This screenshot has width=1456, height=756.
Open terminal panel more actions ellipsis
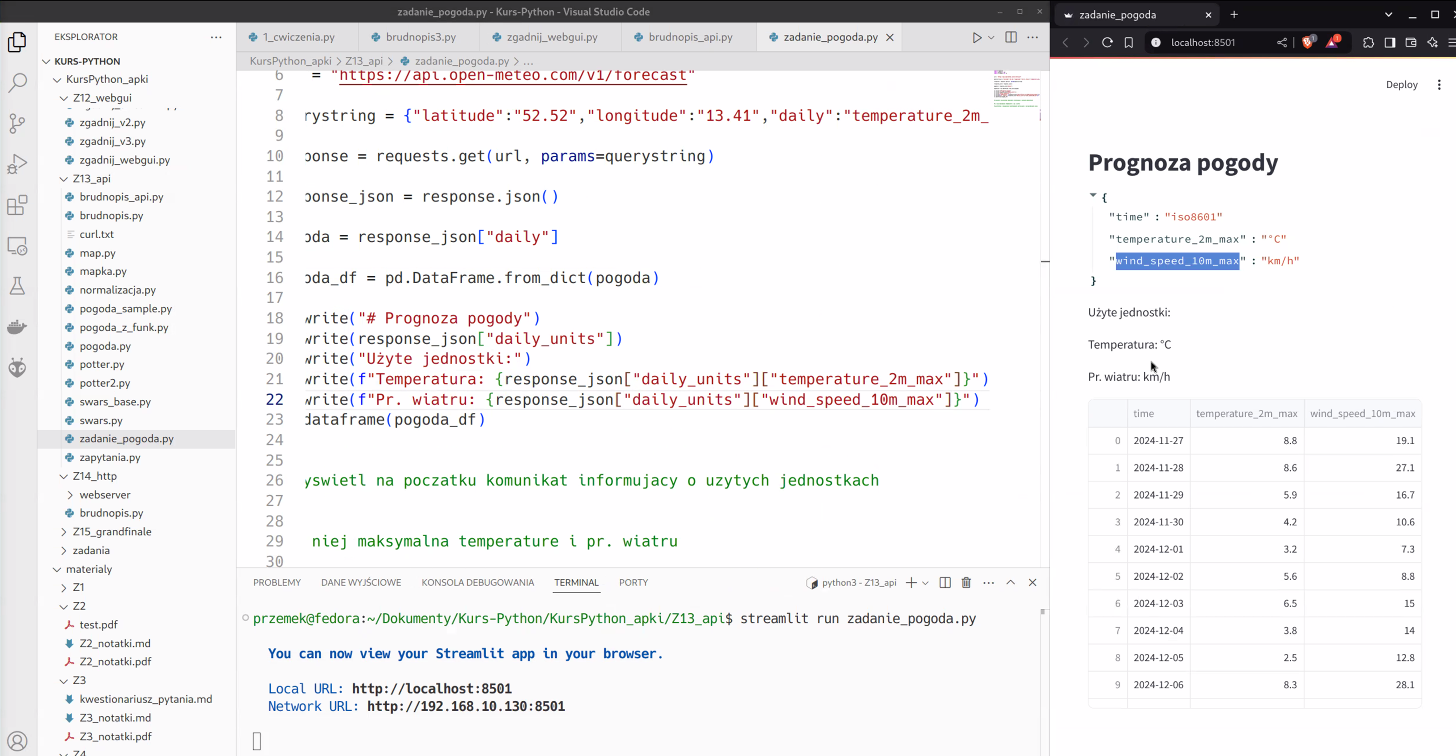(988, 582)
